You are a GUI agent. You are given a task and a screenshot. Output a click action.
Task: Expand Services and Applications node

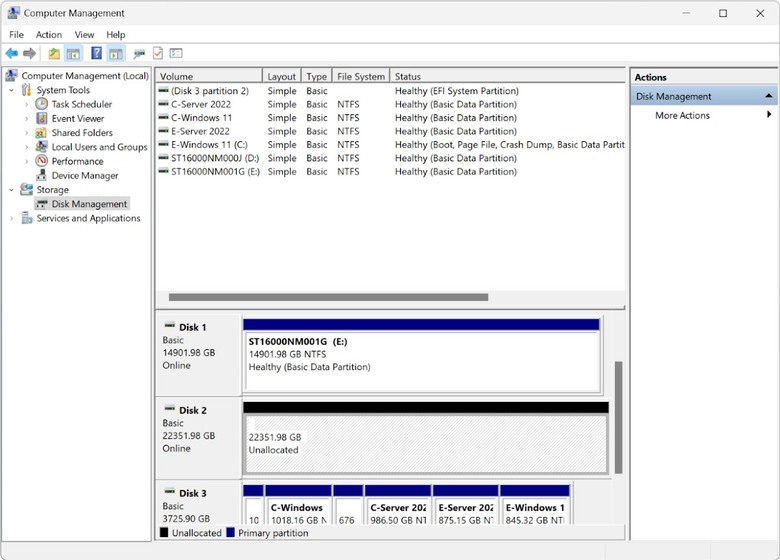coord(11,218)
